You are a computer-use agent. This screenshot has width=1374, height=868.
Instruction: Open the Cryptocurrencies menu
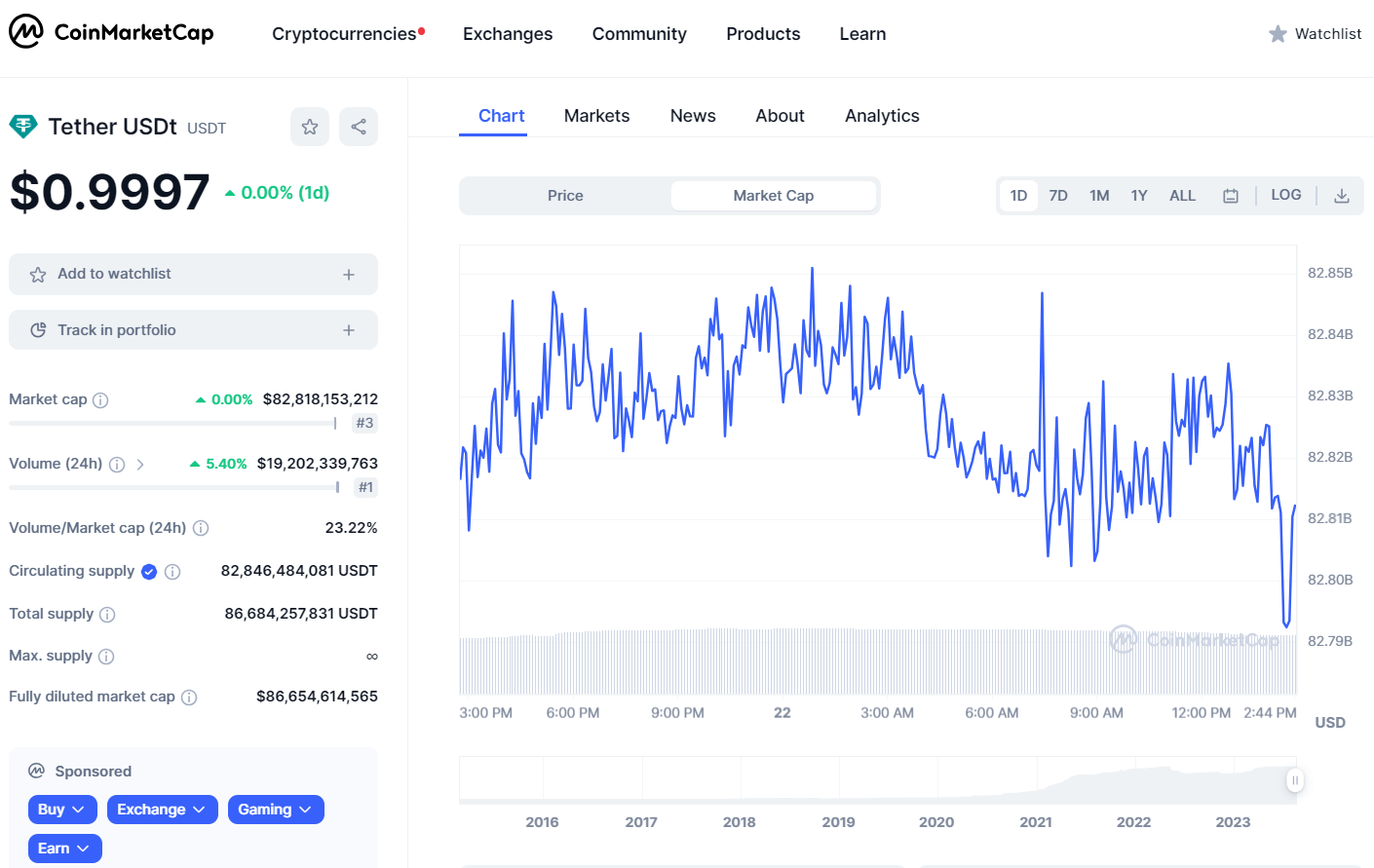pos(344,34)
